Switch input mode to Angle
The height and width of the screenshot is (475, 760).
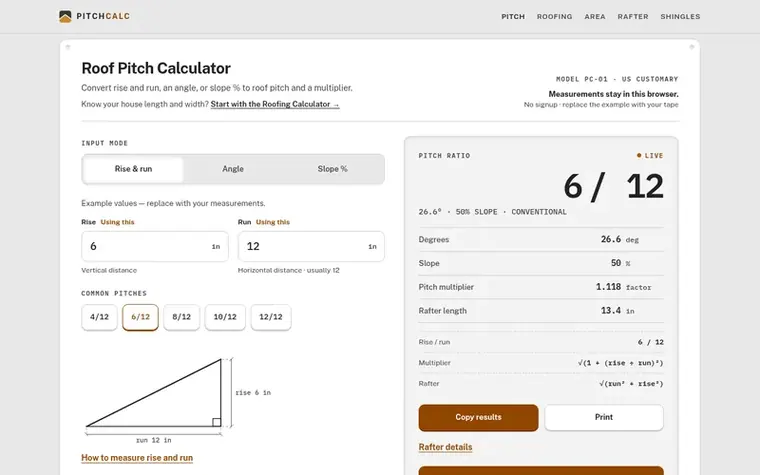pos(233,169)
